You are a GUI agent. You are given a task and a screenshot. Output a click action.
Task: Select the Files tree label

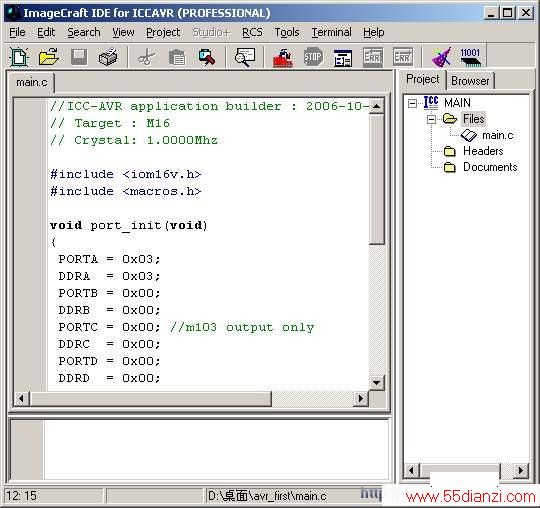tap(474, 119)
